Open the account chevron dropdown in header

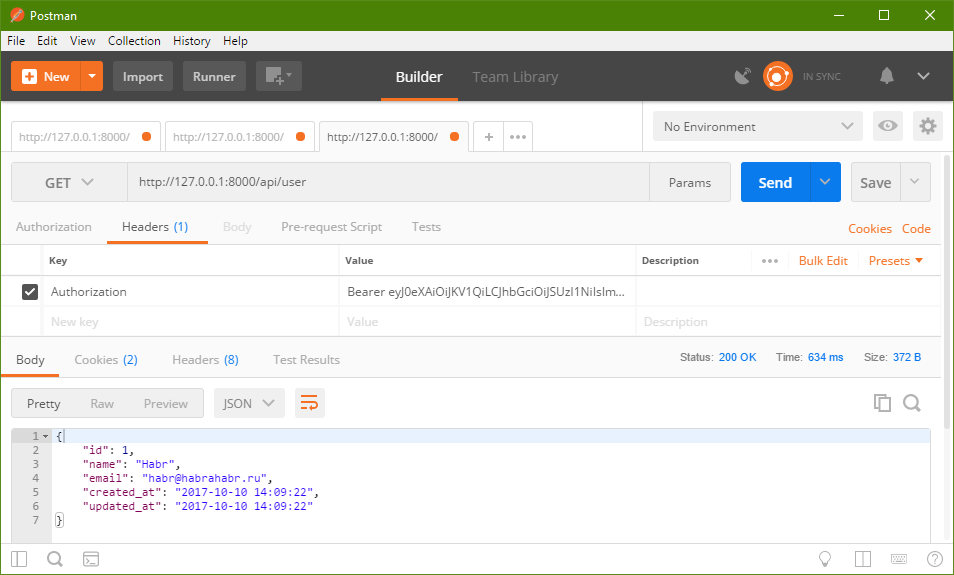pyautogui.click(x=923, y=76)
